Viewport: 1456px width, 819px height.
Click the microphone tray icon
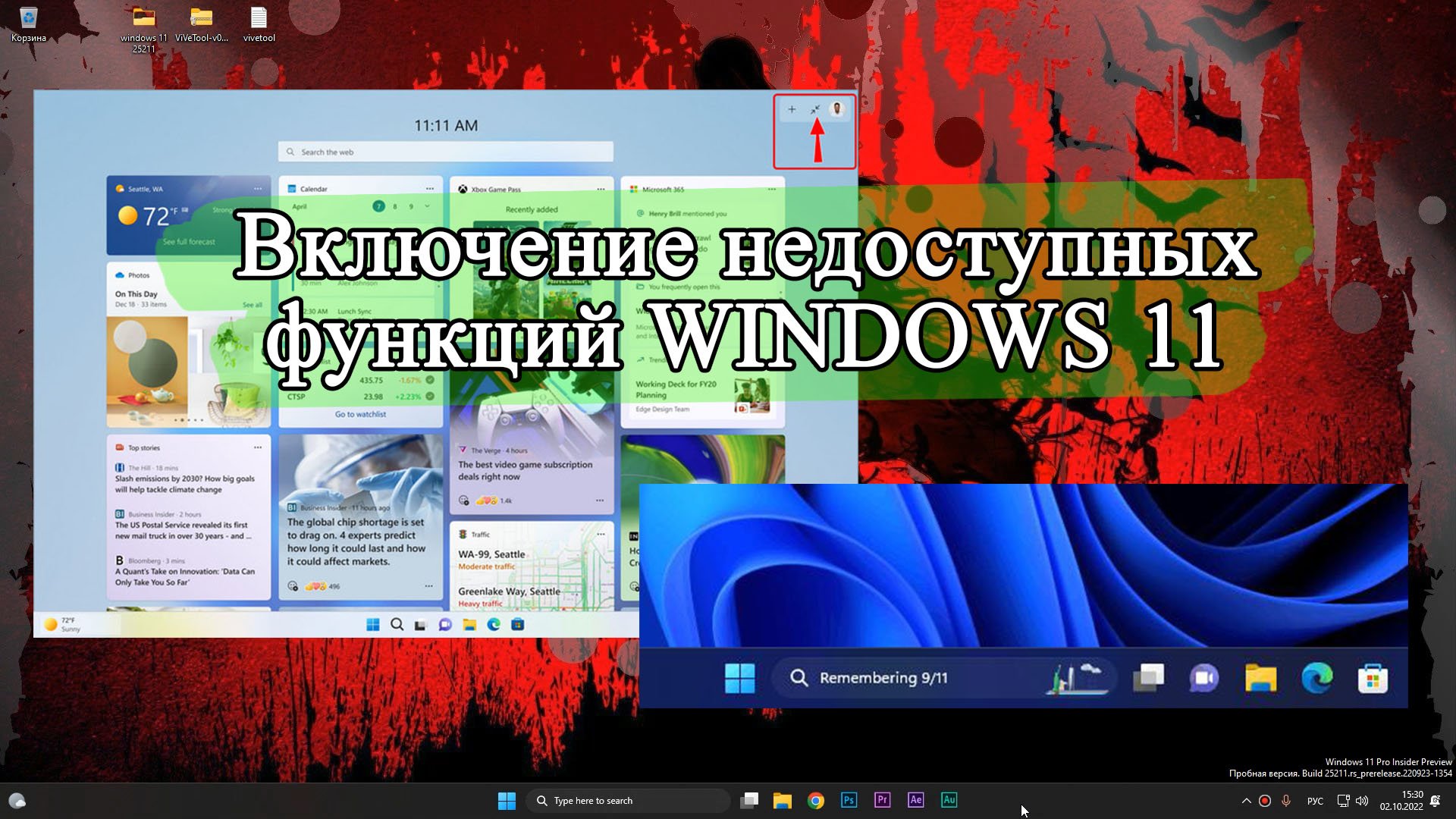pos(1286,801)
